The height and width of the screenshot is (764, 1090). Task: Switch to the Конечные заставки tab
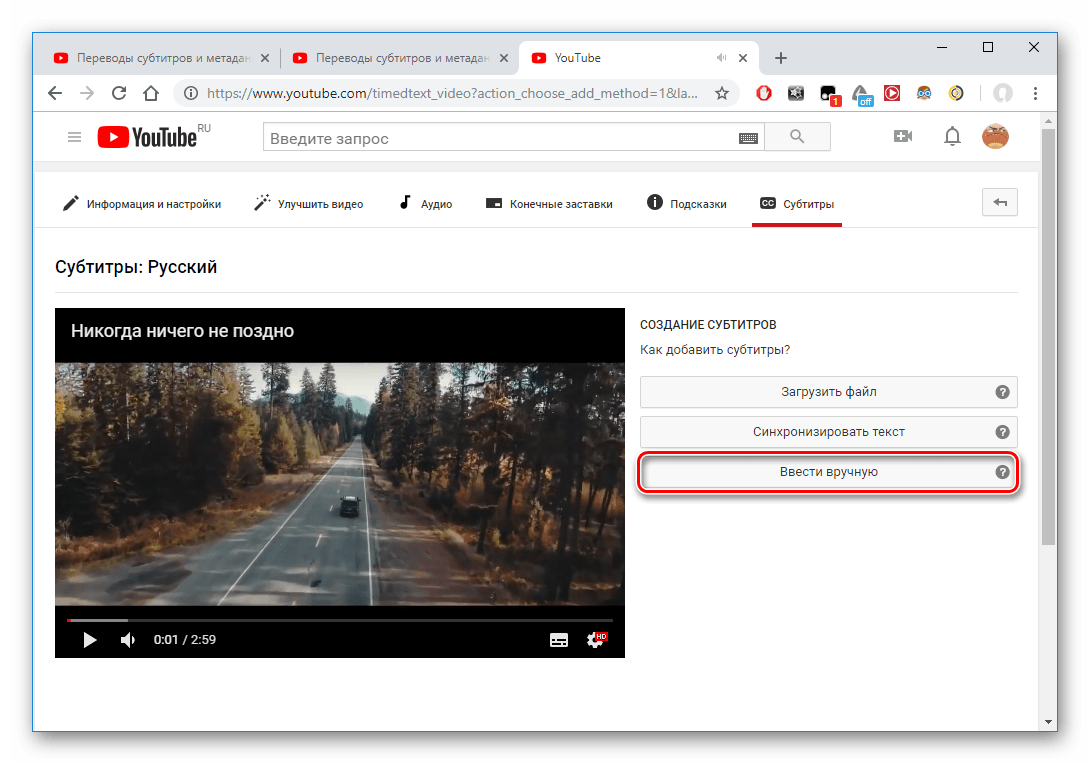click(x=549, y=203)
